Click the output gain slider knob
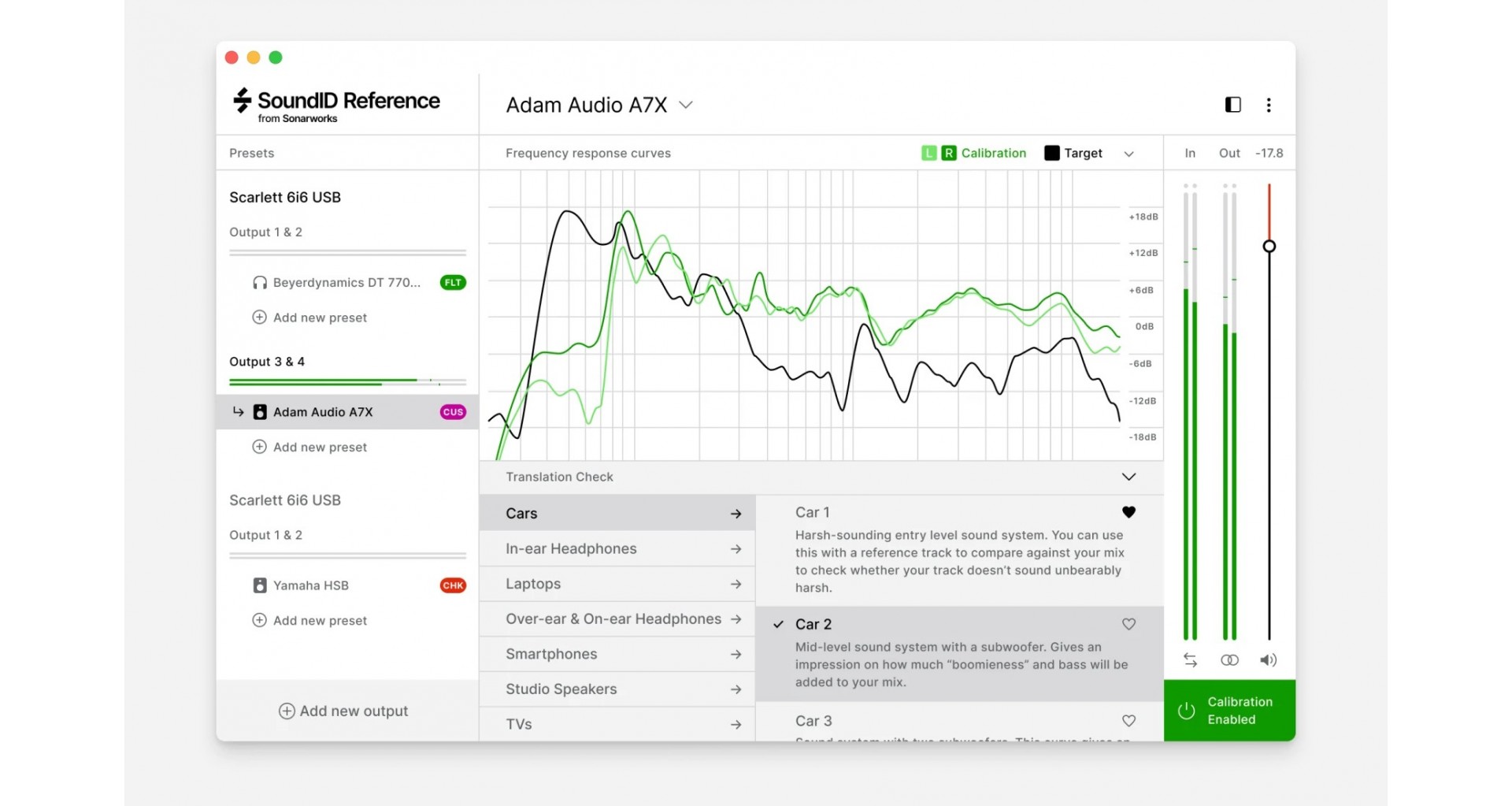Screen dimensions: 1512x806 click(1269, 247)
